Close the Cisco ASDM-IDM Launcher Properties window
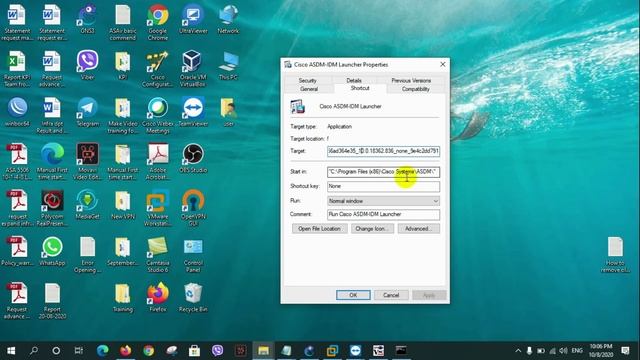This screenshot has height=360, width=640. 442,64
